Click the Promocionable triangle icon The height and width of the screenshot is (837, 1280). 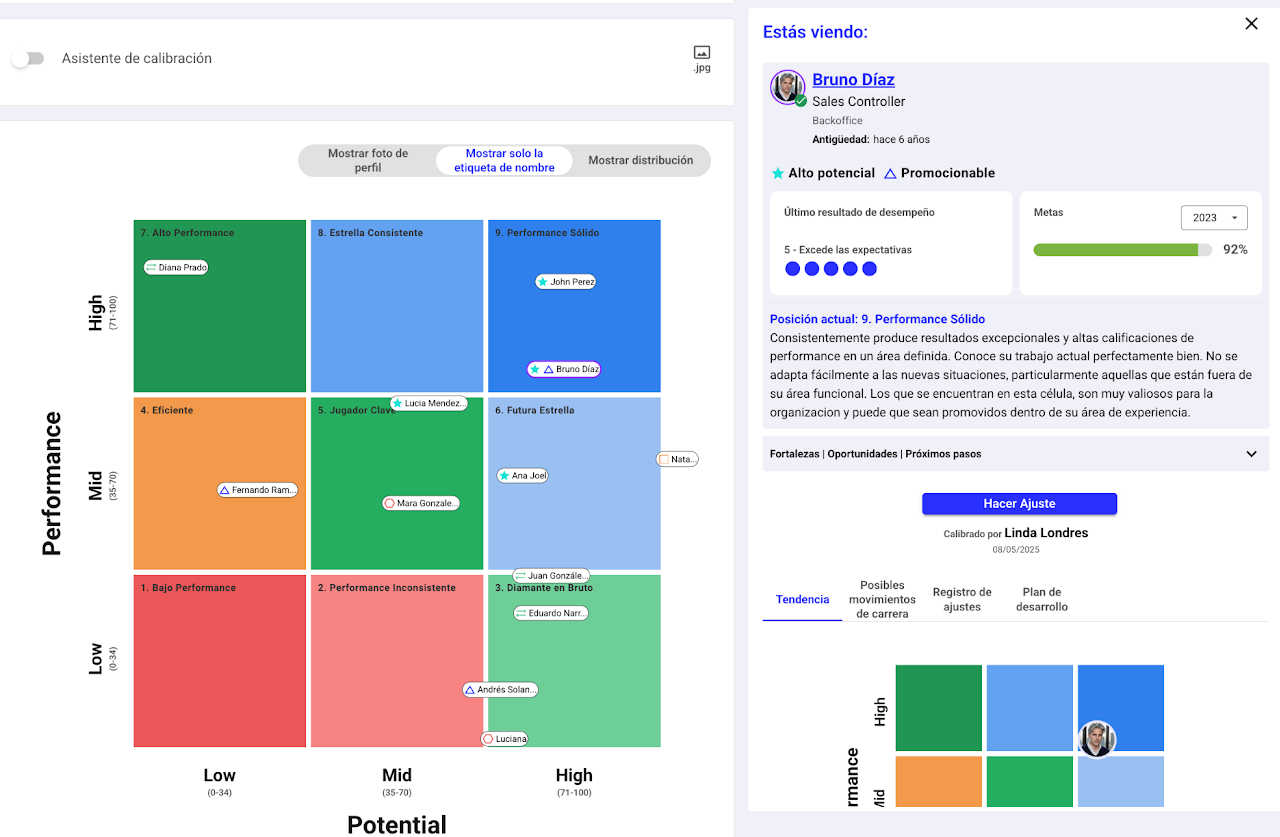click(890, 173)
